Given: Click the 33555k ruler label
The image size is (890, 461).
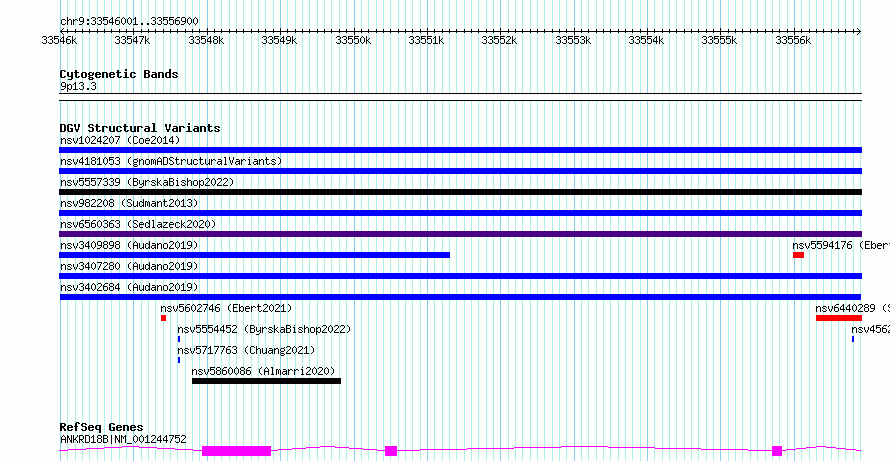Looking at the screenshot, I should [719, 40].
